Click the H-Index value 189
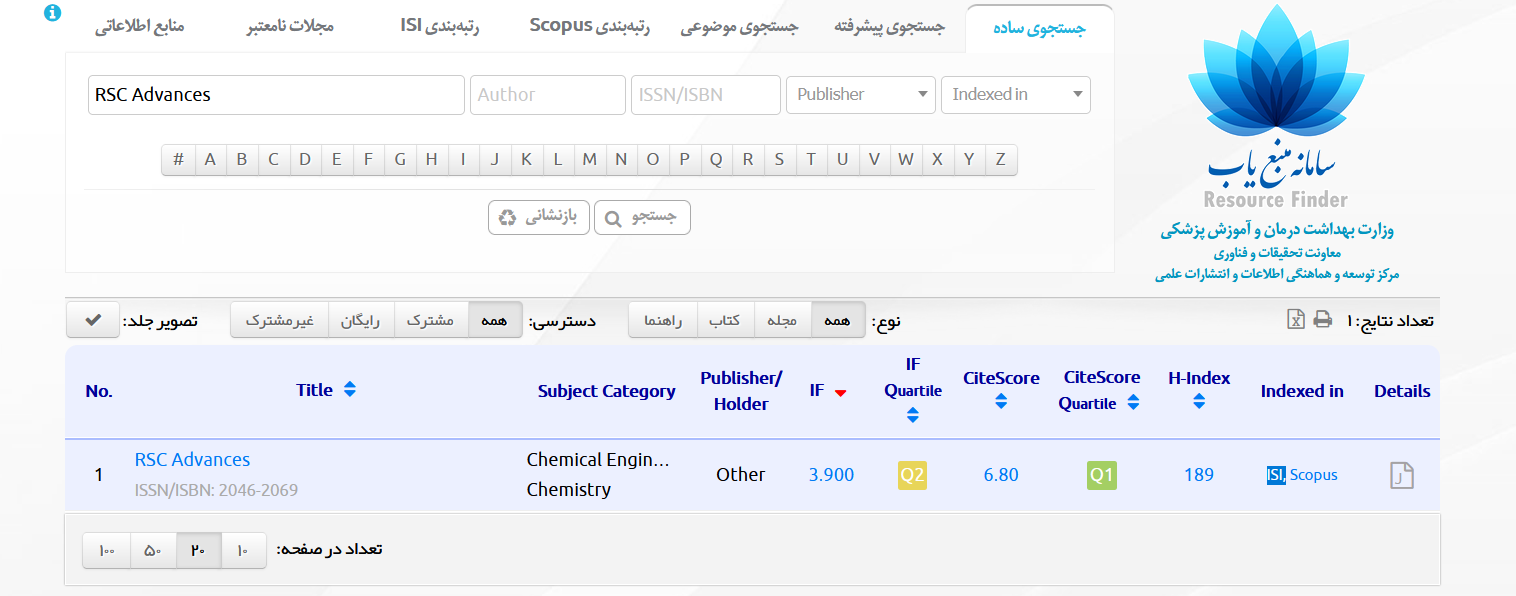1516x596 pixels. pos(1199,475)
